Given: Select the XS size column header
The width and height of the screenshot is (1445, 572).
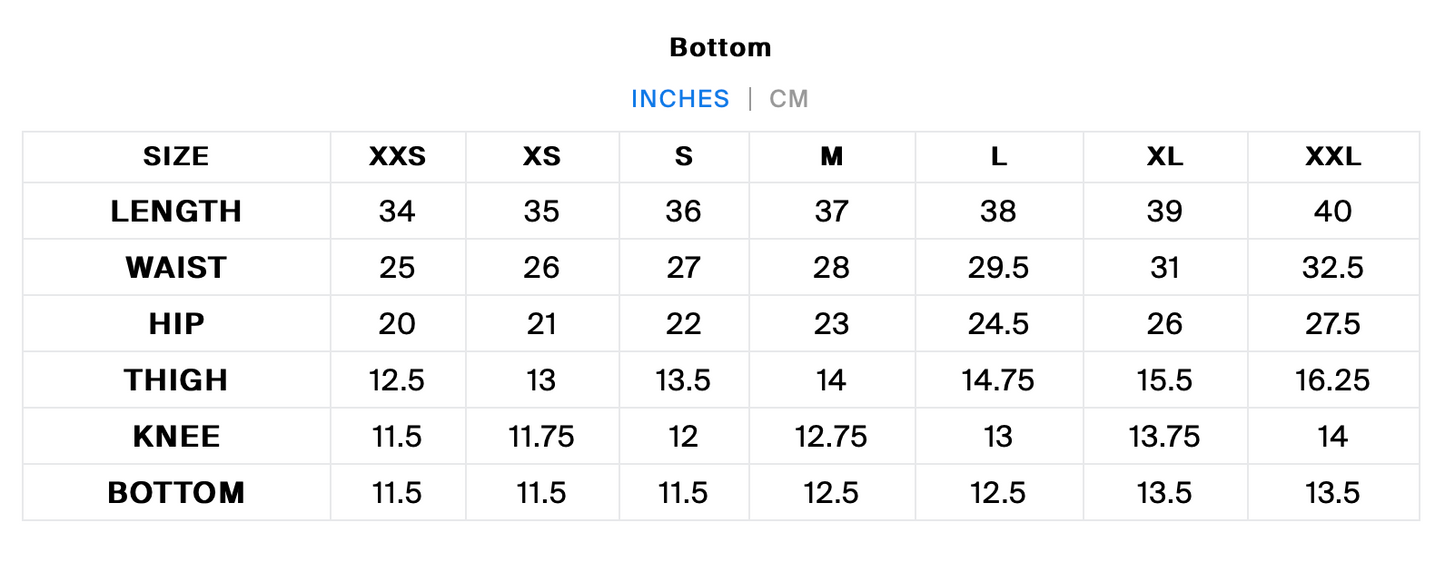Looking at the screenshot, I should coord(542,157).
